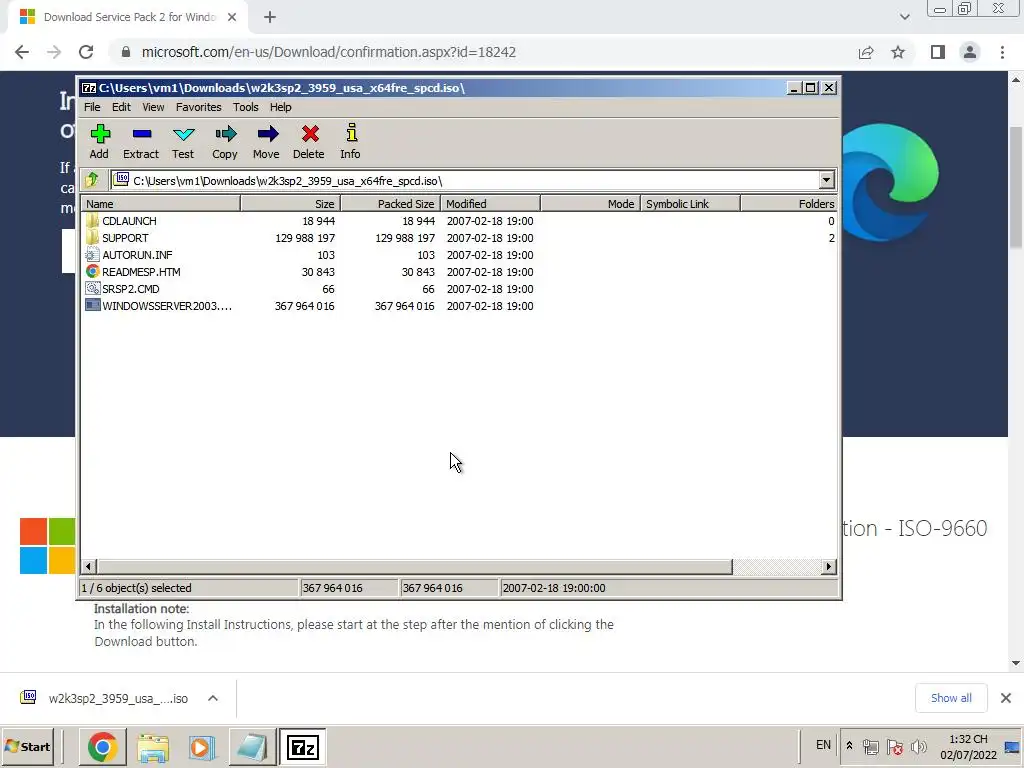Open the Help menu

point(281,107)
